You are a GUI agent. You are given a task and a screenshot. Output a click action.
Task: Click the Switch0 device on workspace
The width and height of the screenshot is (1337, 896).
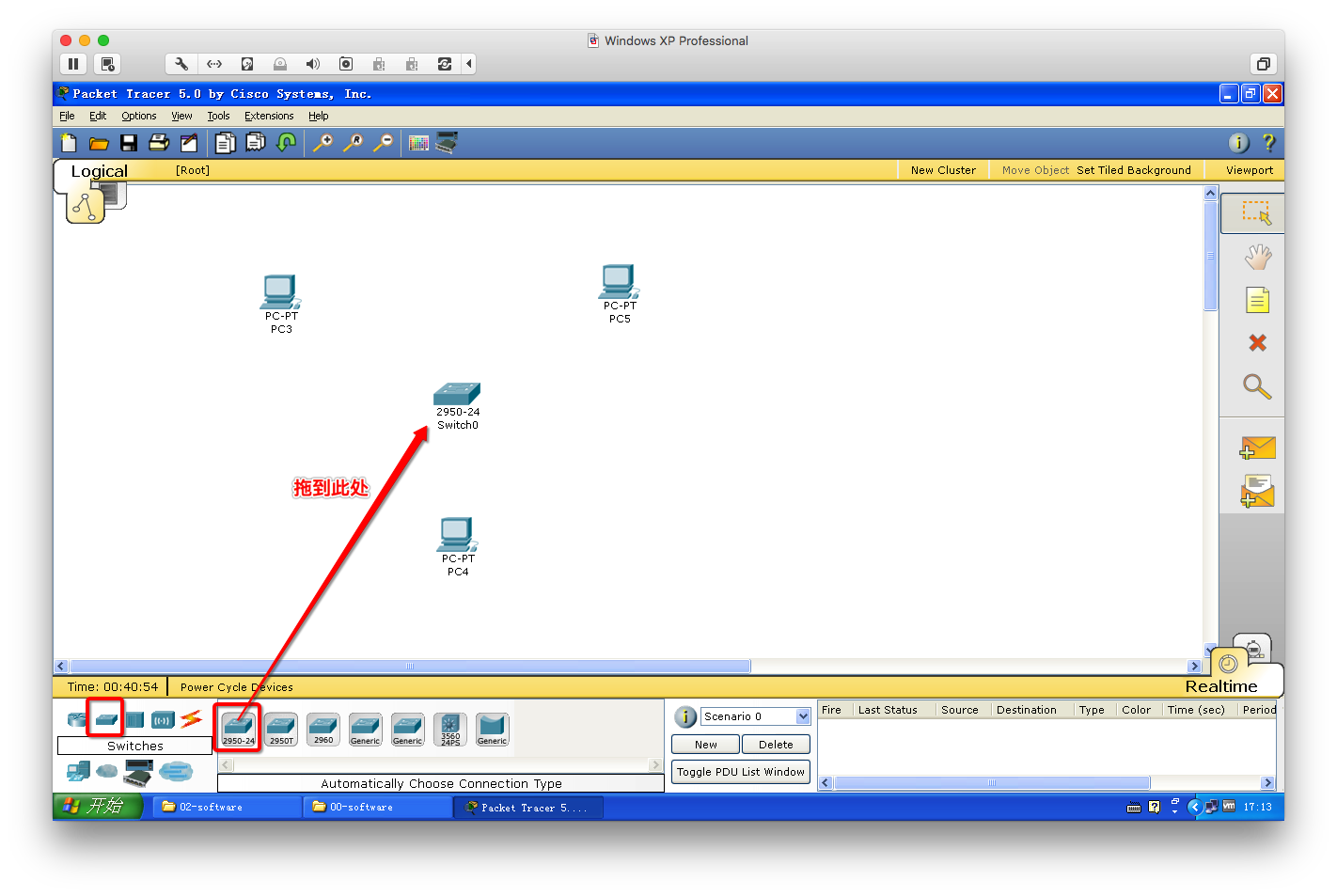pyautogui.click(x=457, y=406)
